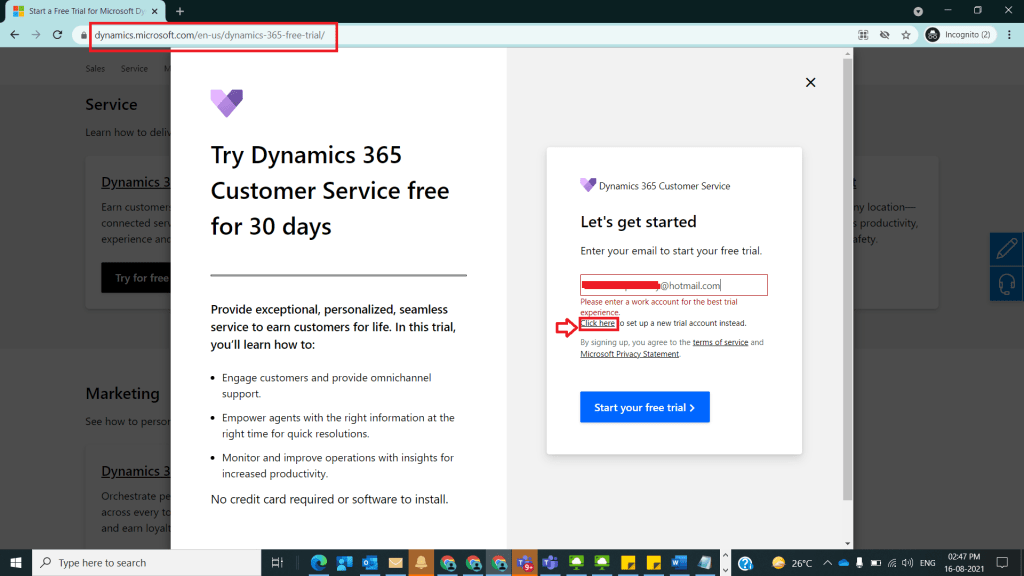Click the headset support icon on right edge
Image resolution: width=1024 pixels, height=576 pixels.
(1007, 282)
